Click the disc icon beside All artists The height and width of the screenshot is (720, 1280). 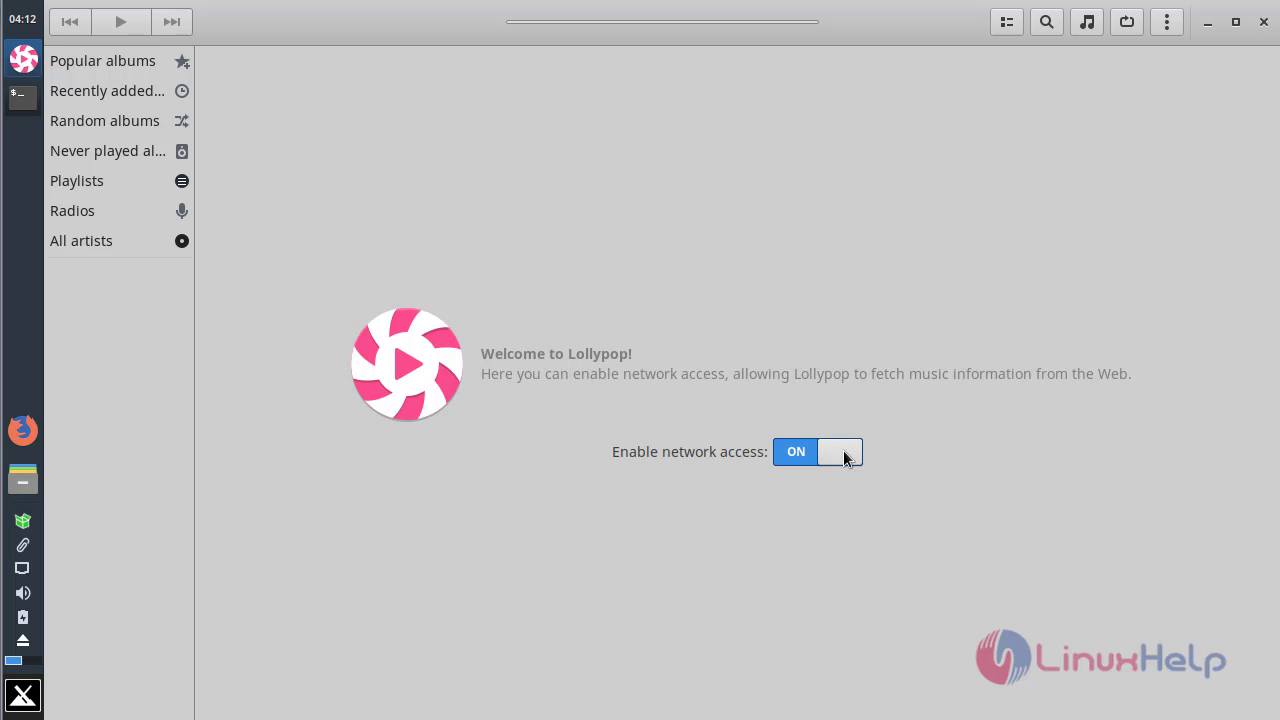[182, 241]
